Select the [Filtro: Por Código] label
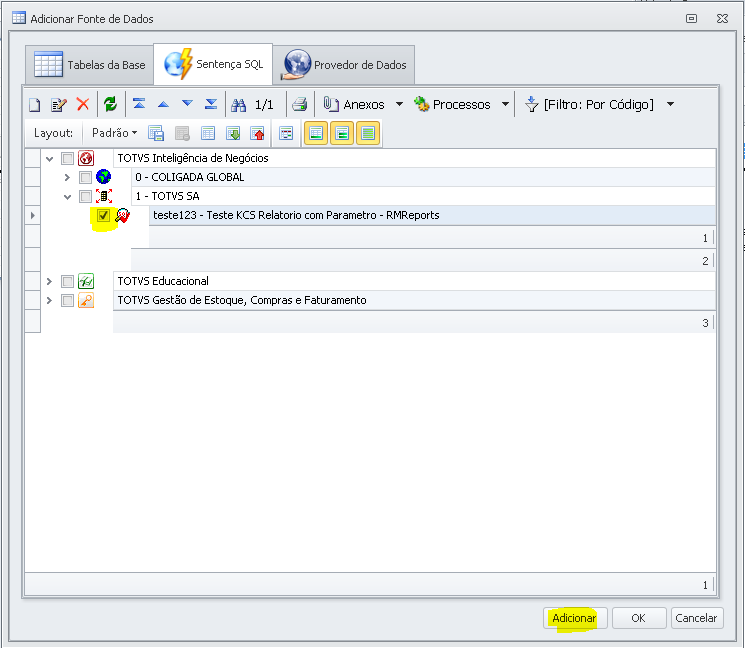745x648 pixels. click(599, 104)
